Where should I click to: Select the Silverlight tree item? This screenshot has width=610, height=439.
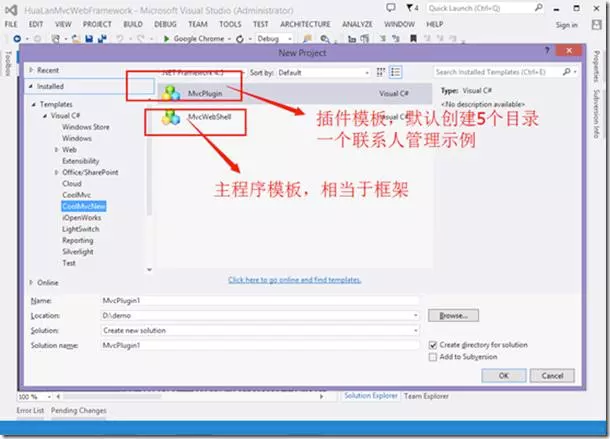[78, 251]
